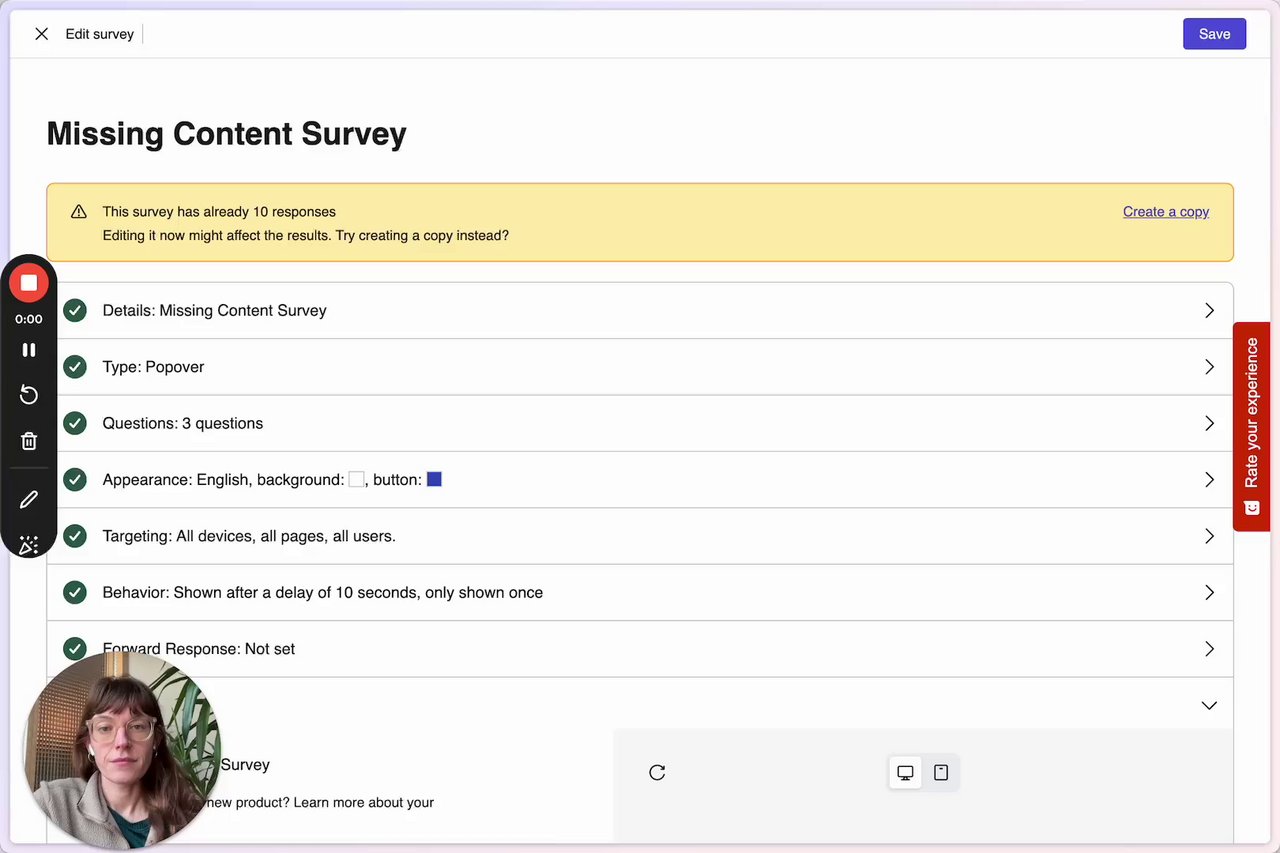Click the blue button color swatch
The height and width of the screenshot is (853, 1280).
click(434, 480)
